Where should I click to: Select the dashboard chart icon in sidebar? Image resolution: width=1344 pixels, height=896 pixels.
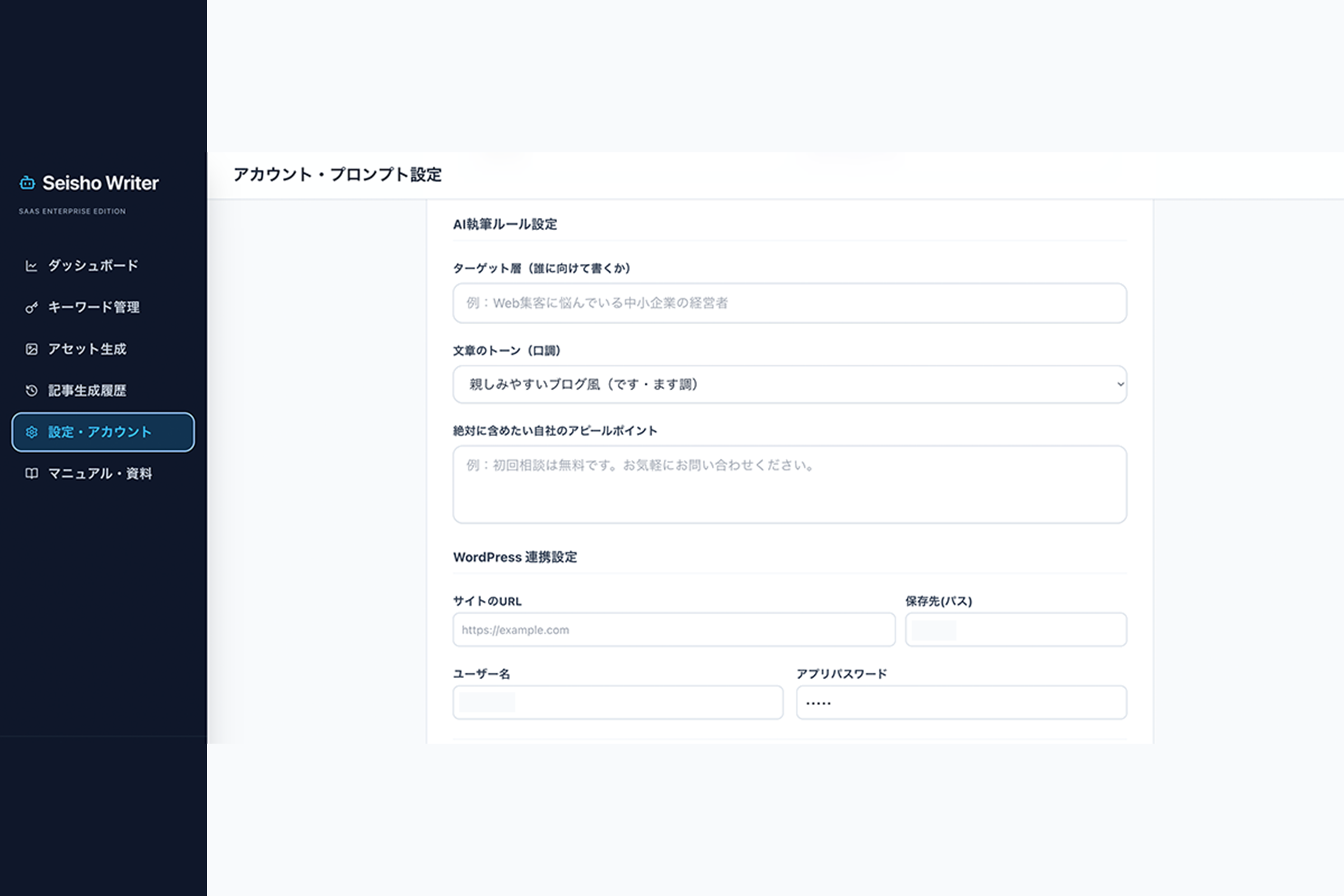click(31, 265)
